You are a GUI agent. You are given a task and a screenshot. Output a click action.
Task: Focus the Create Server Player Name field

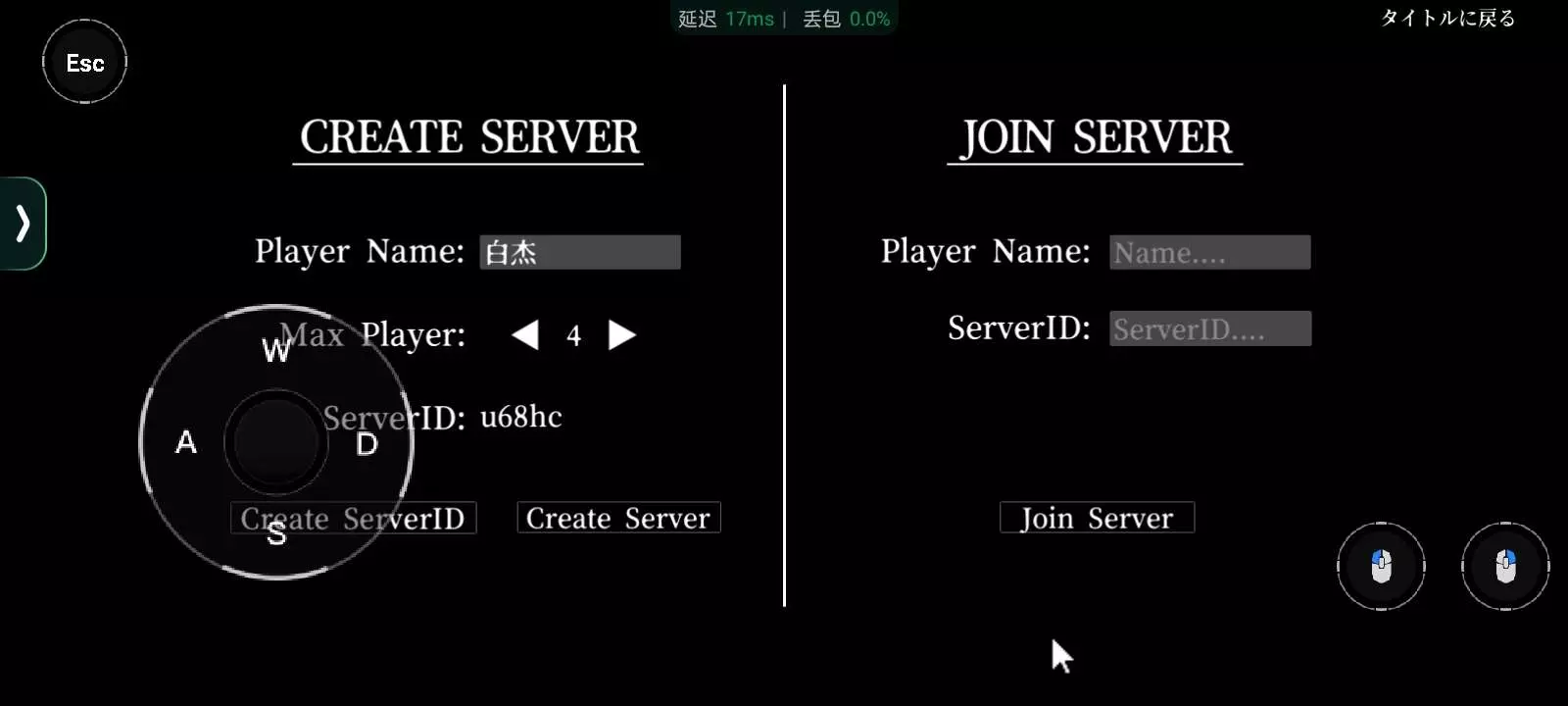coord(580,252)
